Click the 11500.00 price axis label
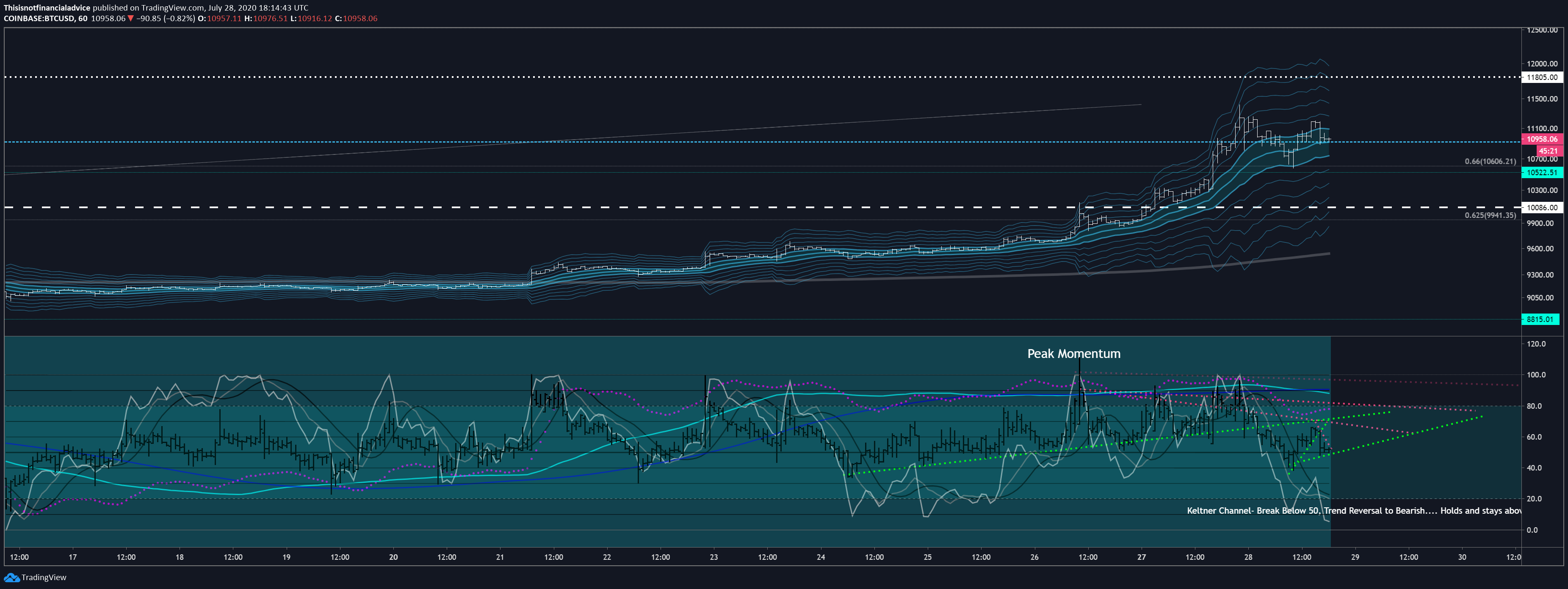Viewport: 1568px width, 589px height. point(1542,99)
